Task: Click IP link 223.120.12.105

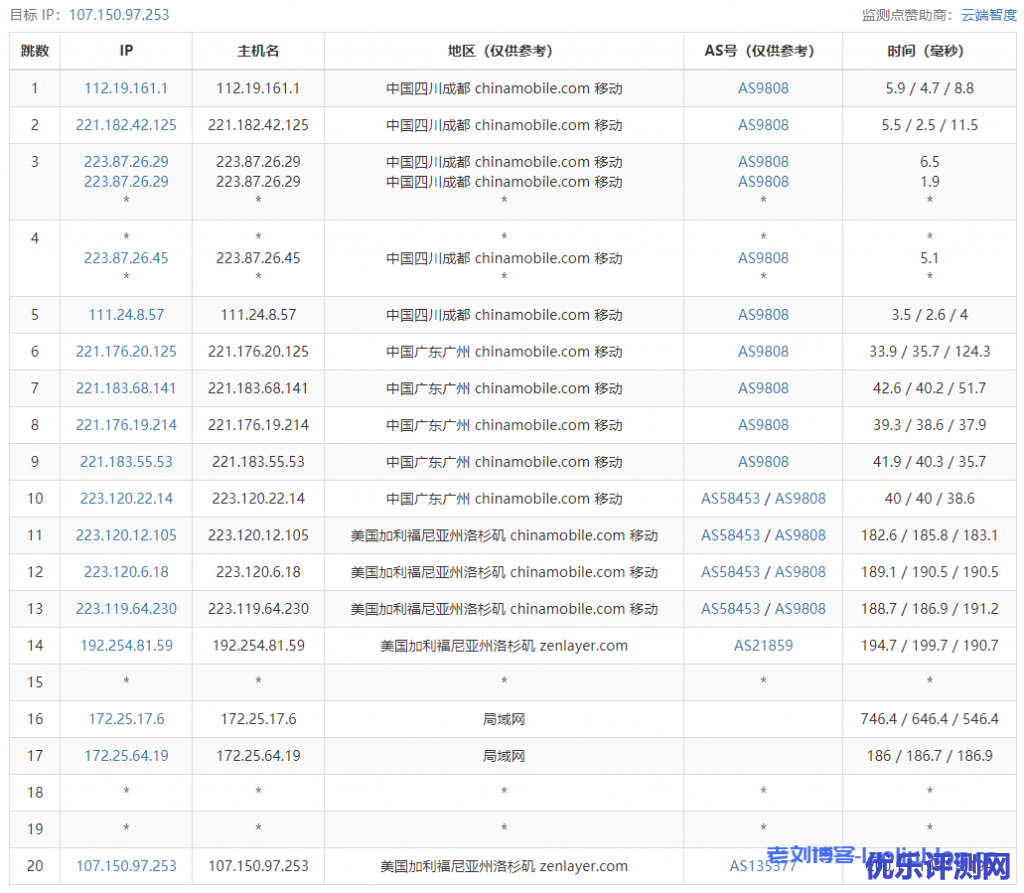Action: [126, 535]
